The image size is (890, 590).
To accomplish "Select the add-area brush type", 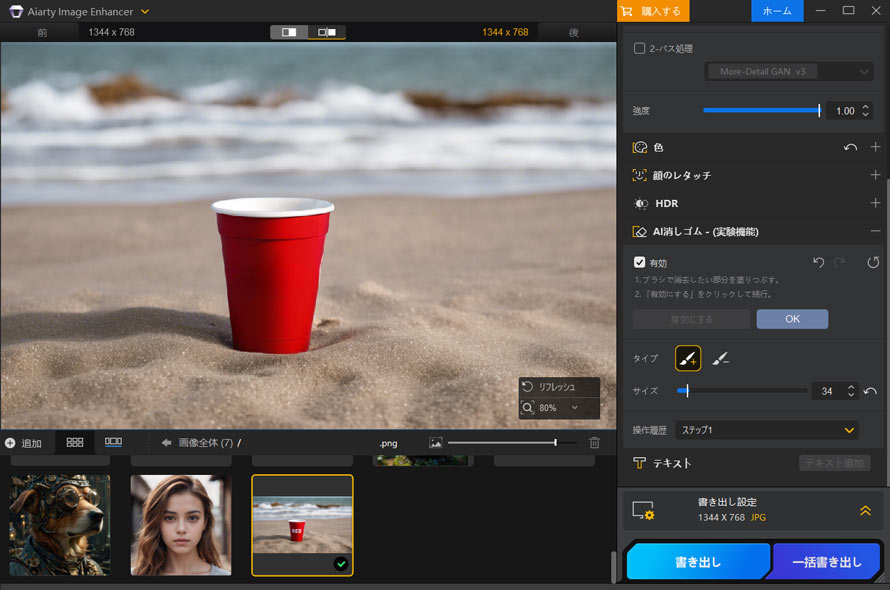I will 688,358.
